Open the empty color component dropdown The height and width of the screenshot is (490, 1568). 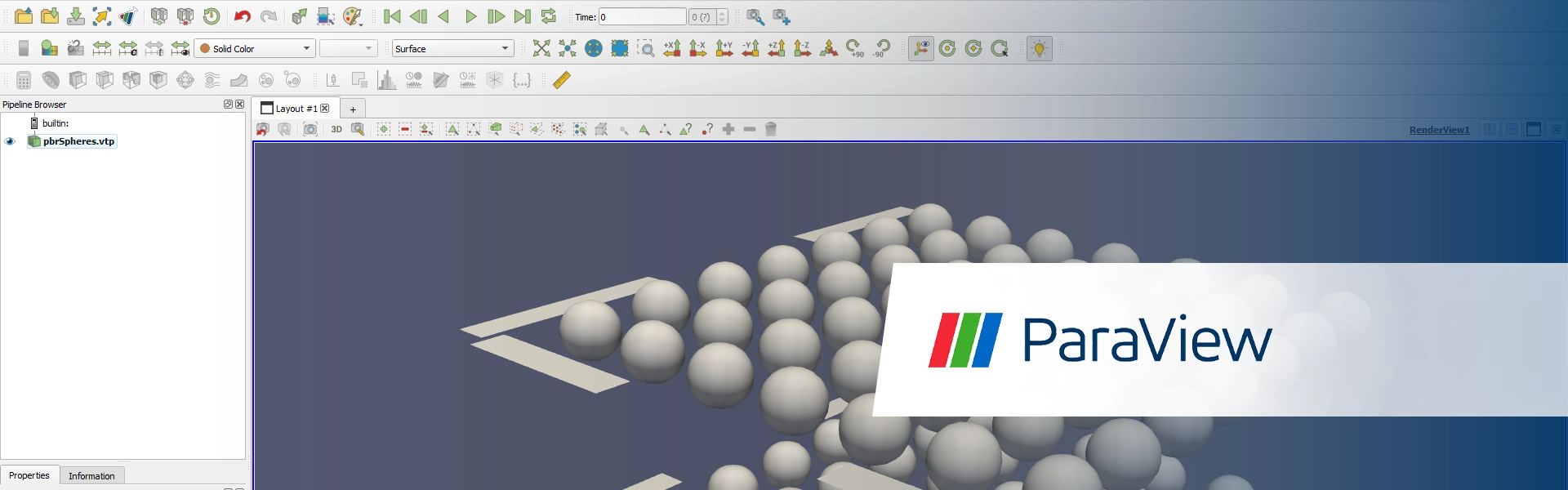[x=348, y=49]
